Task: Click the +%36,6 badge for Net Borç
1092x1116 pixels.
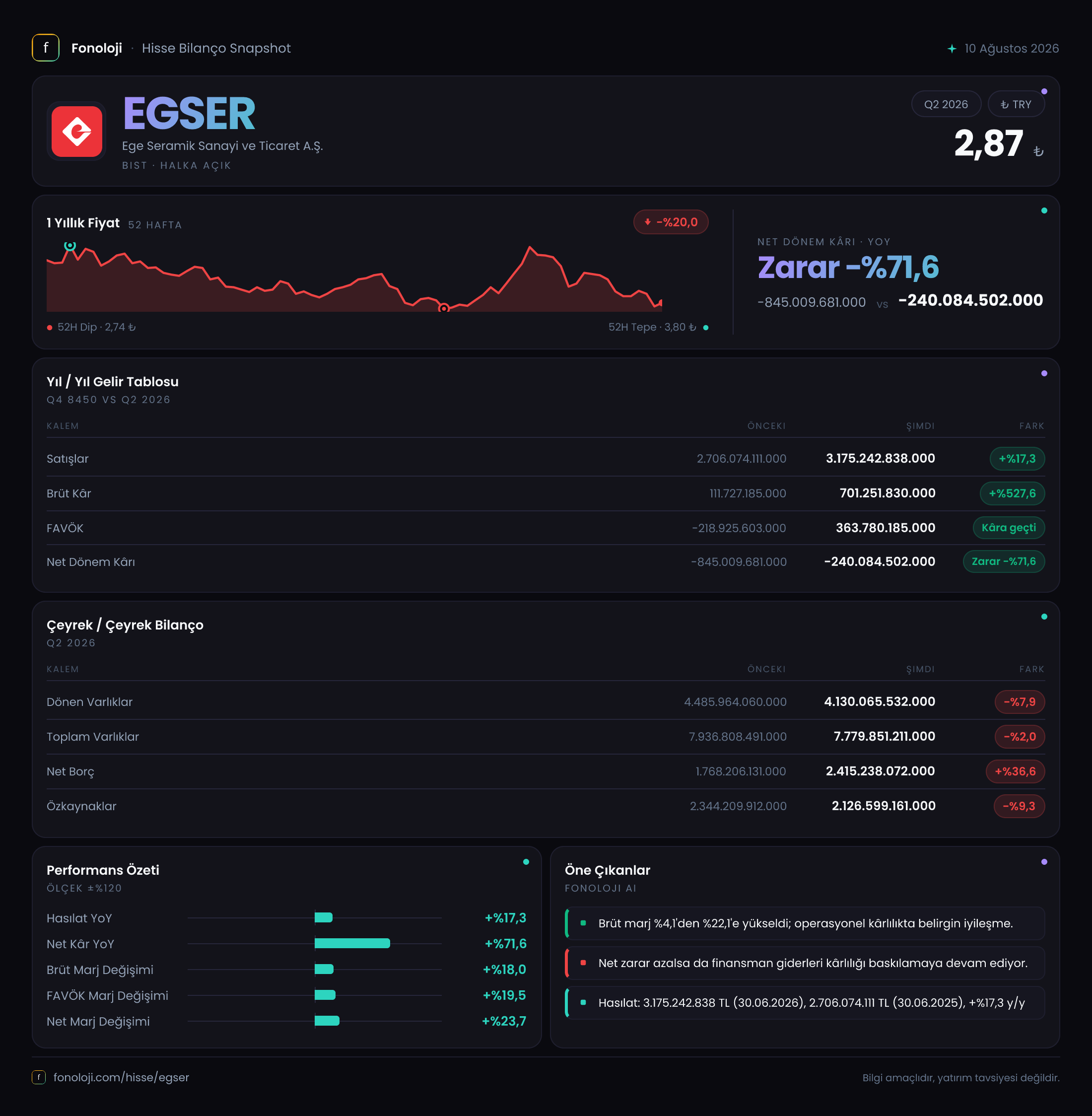Action: tap(1015, 771)
